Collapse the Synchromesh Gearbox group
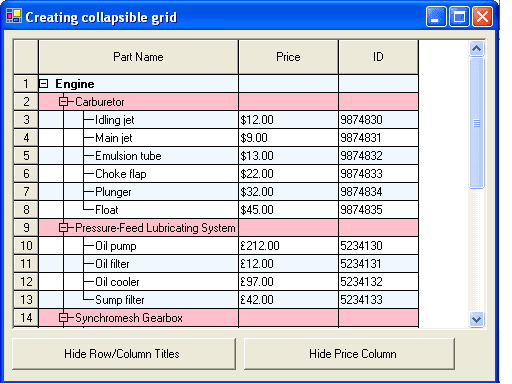 (63, 318)
